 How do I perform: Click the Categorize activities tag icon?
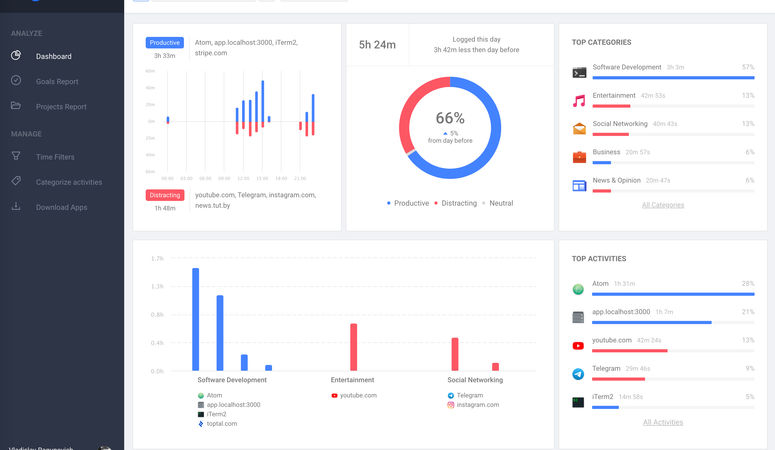[x=16, y=181]
